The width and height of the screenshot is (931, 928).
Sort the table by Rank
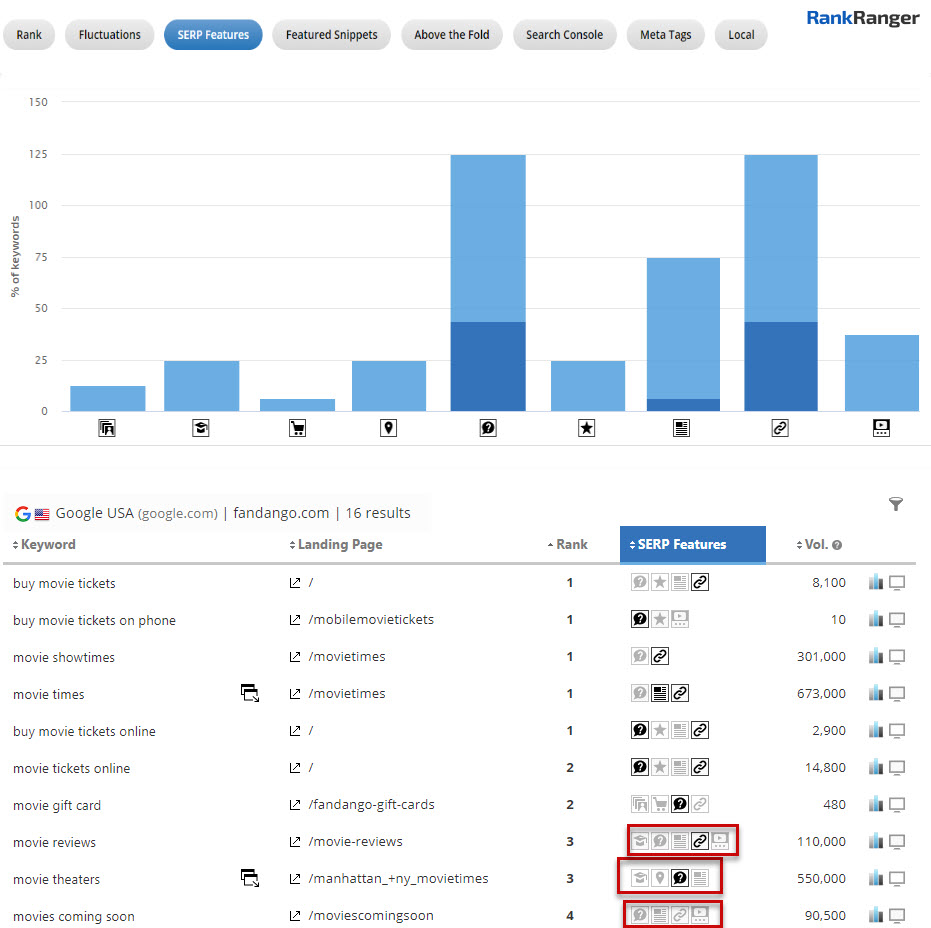pos(568,544)
